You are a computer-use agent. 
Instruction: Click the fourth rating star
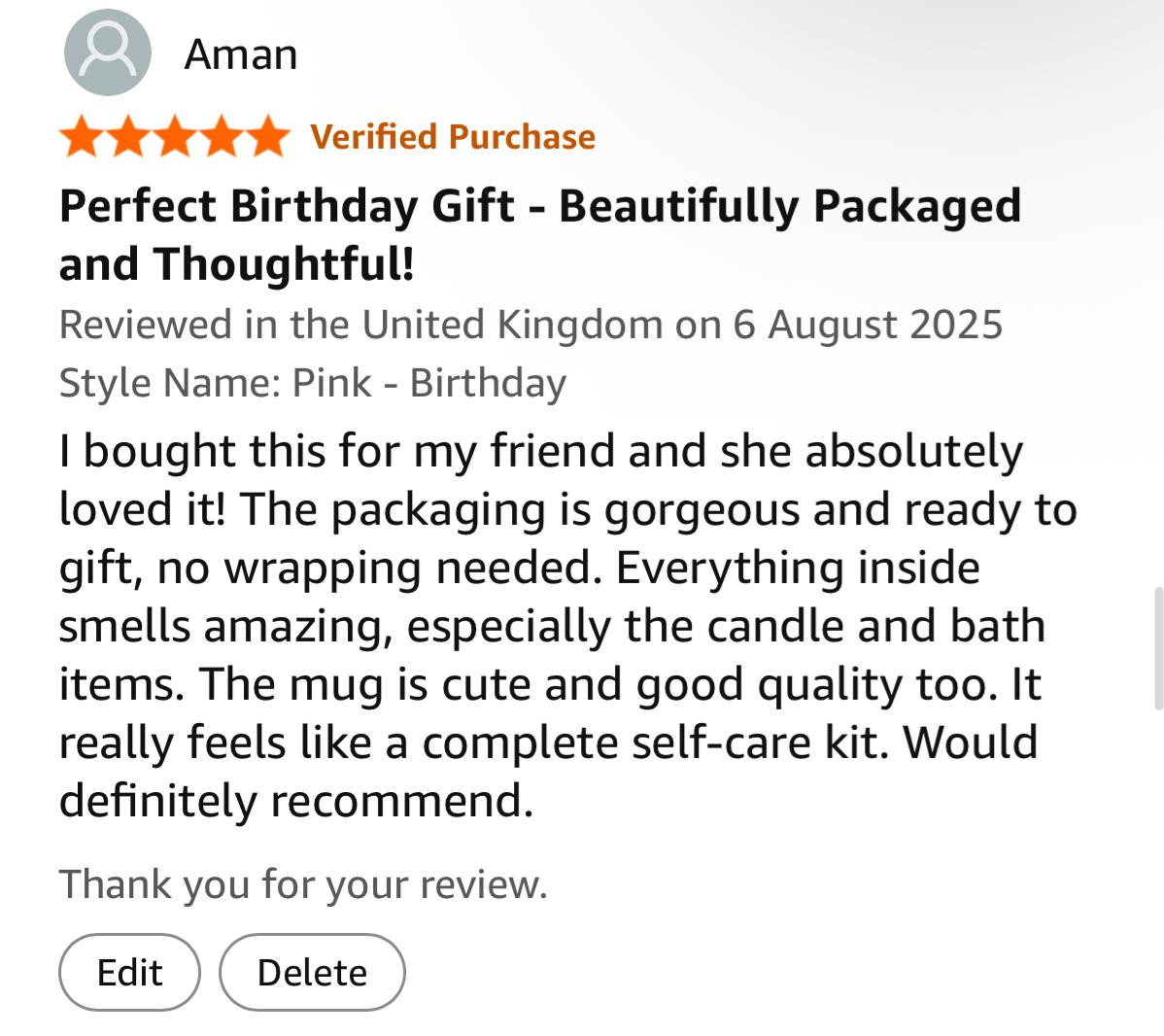pos(220,138)
